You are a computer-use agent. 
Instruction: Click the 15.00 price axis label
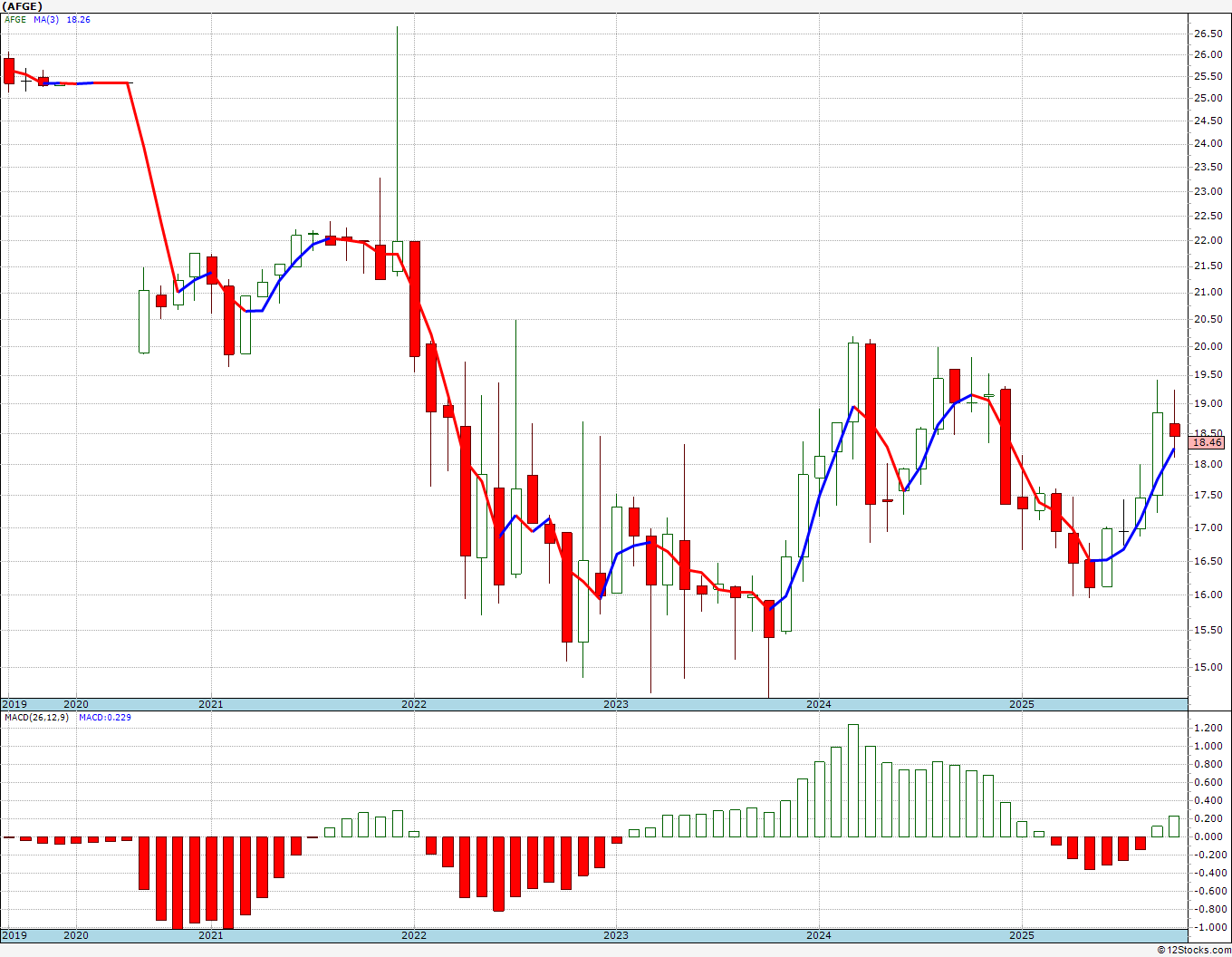point(1208,667)
